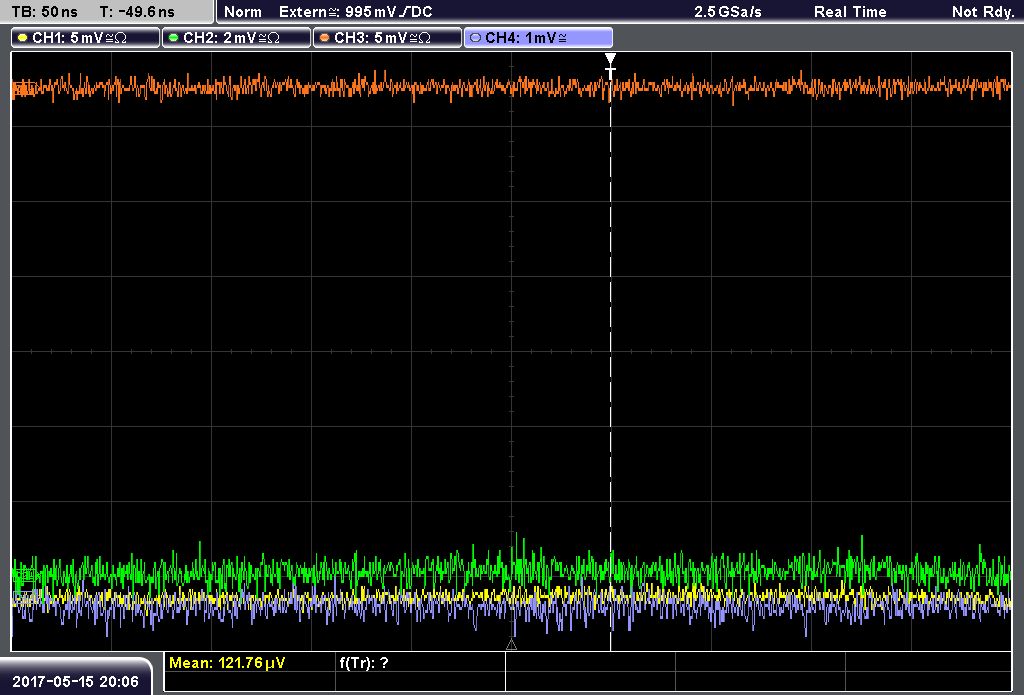
Task: Click the 2.5 GSa/s sample rate readout
Action: [x=728, y=12]
